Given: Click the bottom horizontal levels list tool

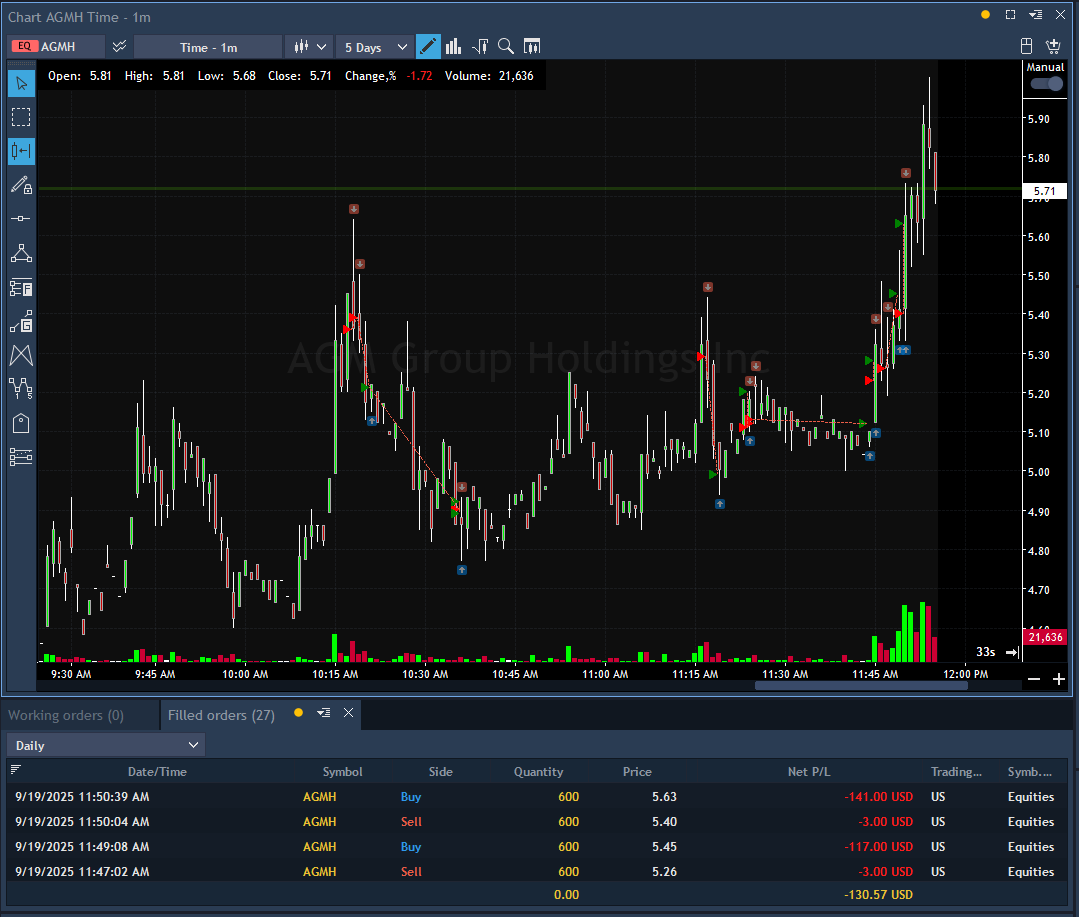Looking at the screenshot, I should pyautogui.click(x=21, y=457).
